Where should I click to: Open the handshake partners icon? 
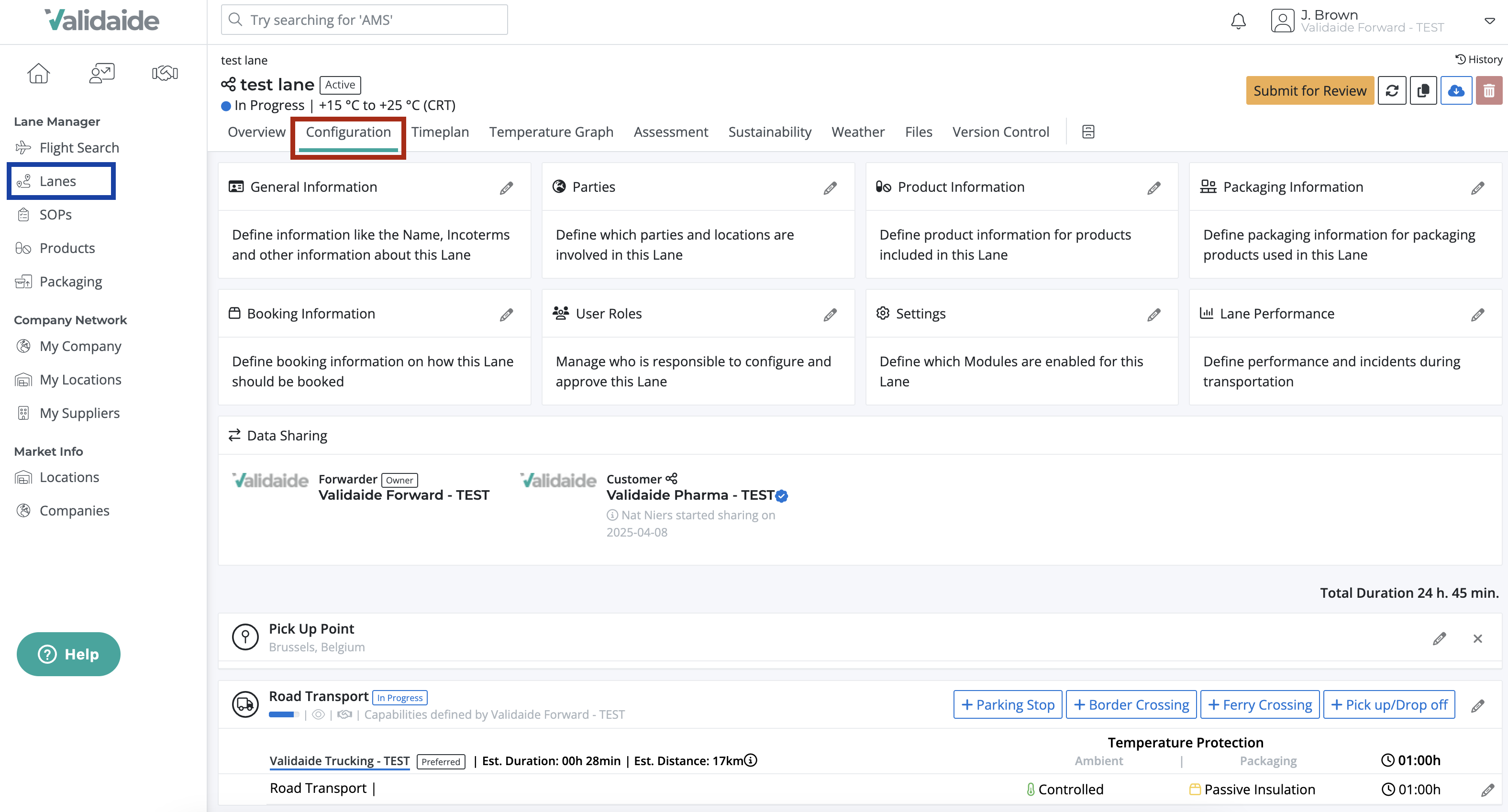(165, 73)
